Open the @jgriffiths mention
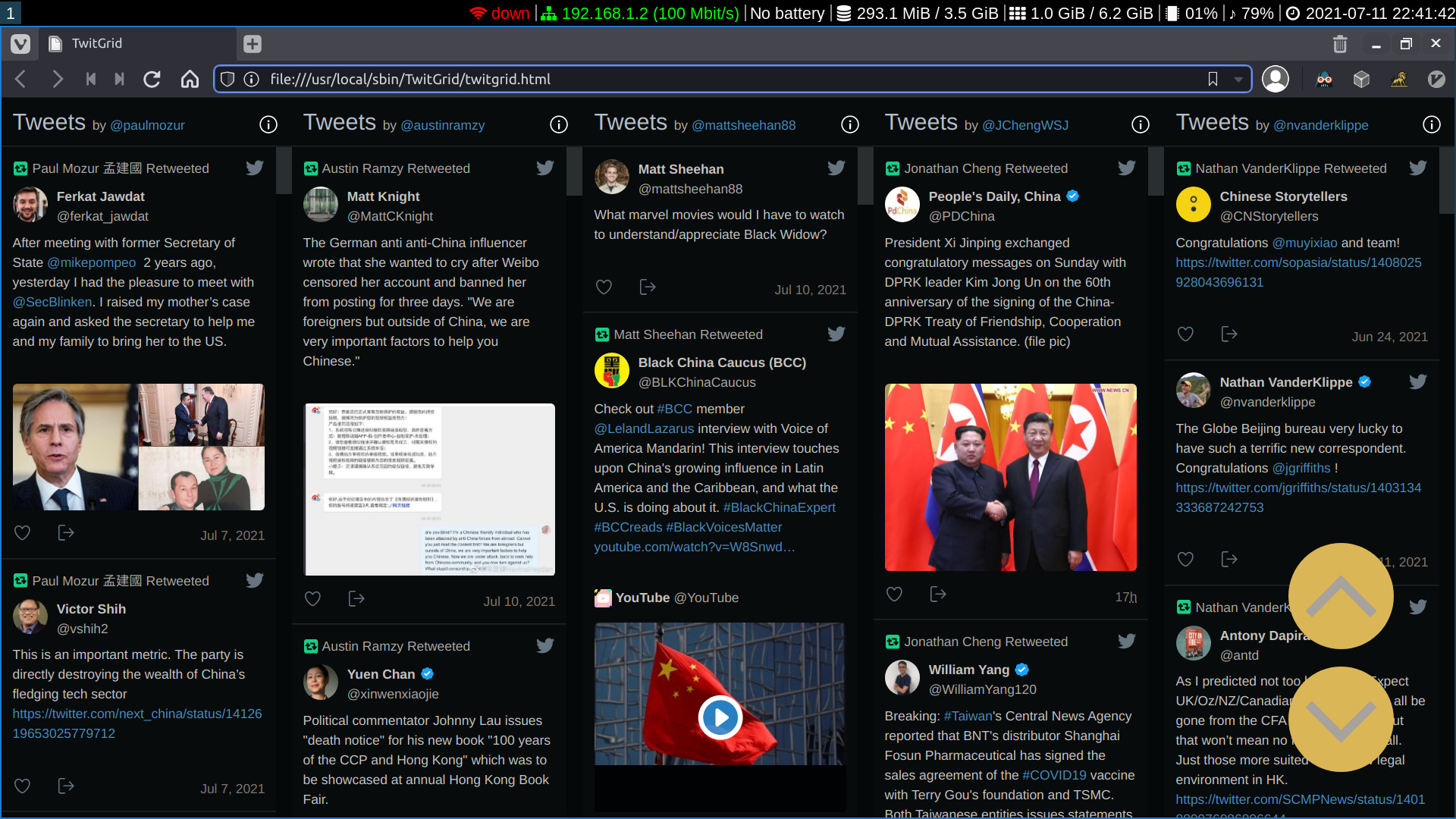1456x819 pixels. click(x=1301, y=468)
